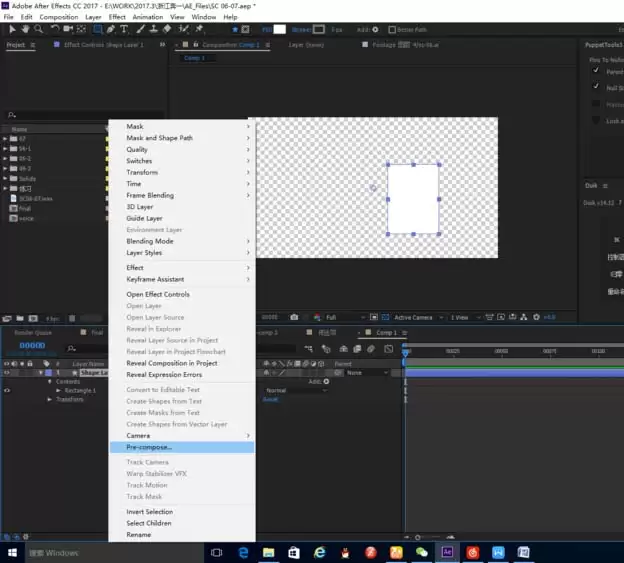This screenshot has width=624, height=563.
Task: Click the snapshot camera icon under viewer
Action: coord(294,317)
